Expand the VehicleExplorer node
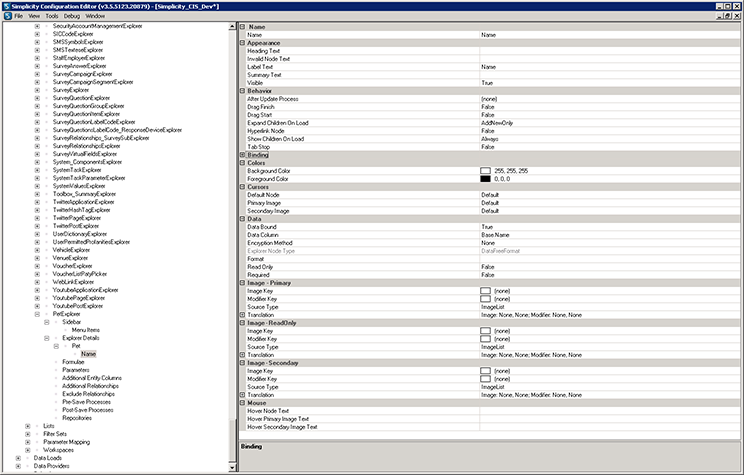 click(37, 250)
